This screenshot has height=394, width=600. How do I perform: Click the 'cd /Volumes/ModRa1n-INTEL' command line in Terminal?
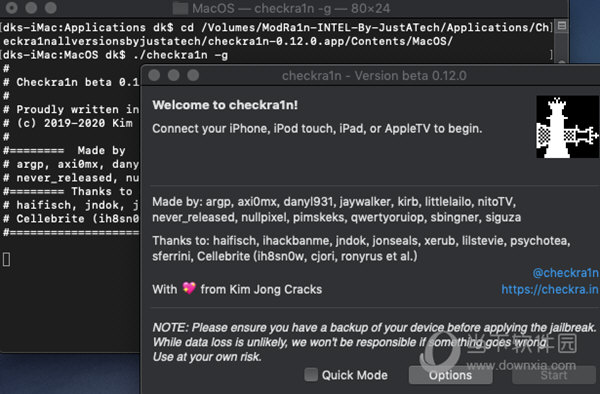click(276, 34)
